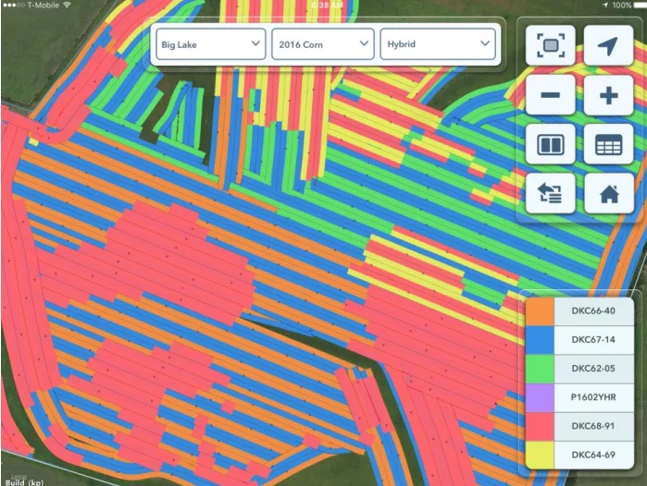The width and height of the screenshot is (647, 486).
Task: Open the split-screen compare view icon
Action: pyautogui.click(x=552, y=146)
